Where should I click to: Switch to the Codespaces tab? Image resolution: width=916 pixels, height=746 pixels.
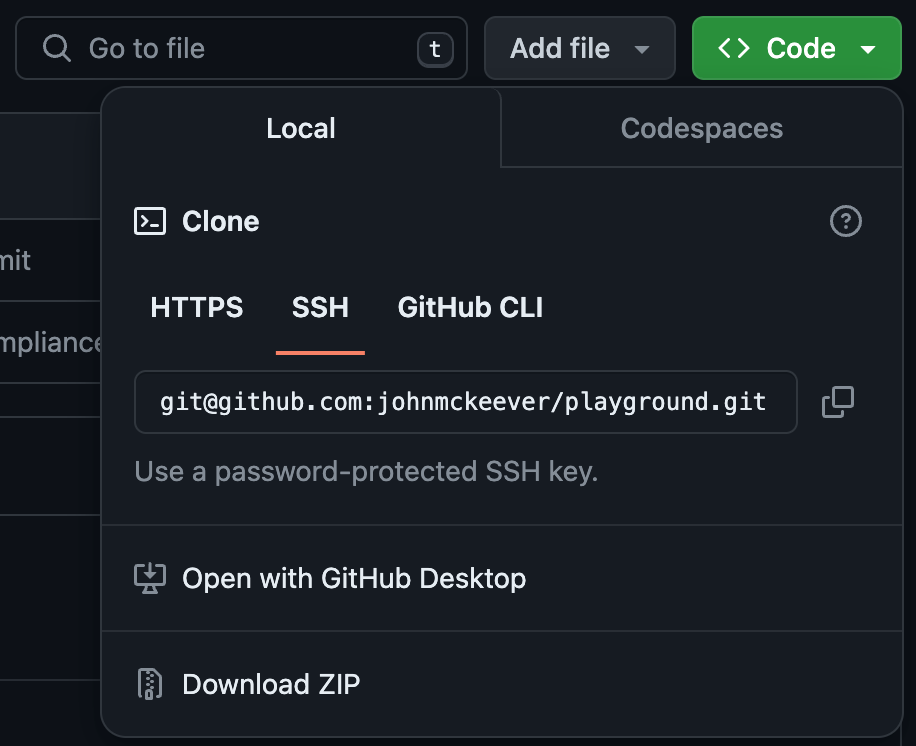(x=701, y=128)
